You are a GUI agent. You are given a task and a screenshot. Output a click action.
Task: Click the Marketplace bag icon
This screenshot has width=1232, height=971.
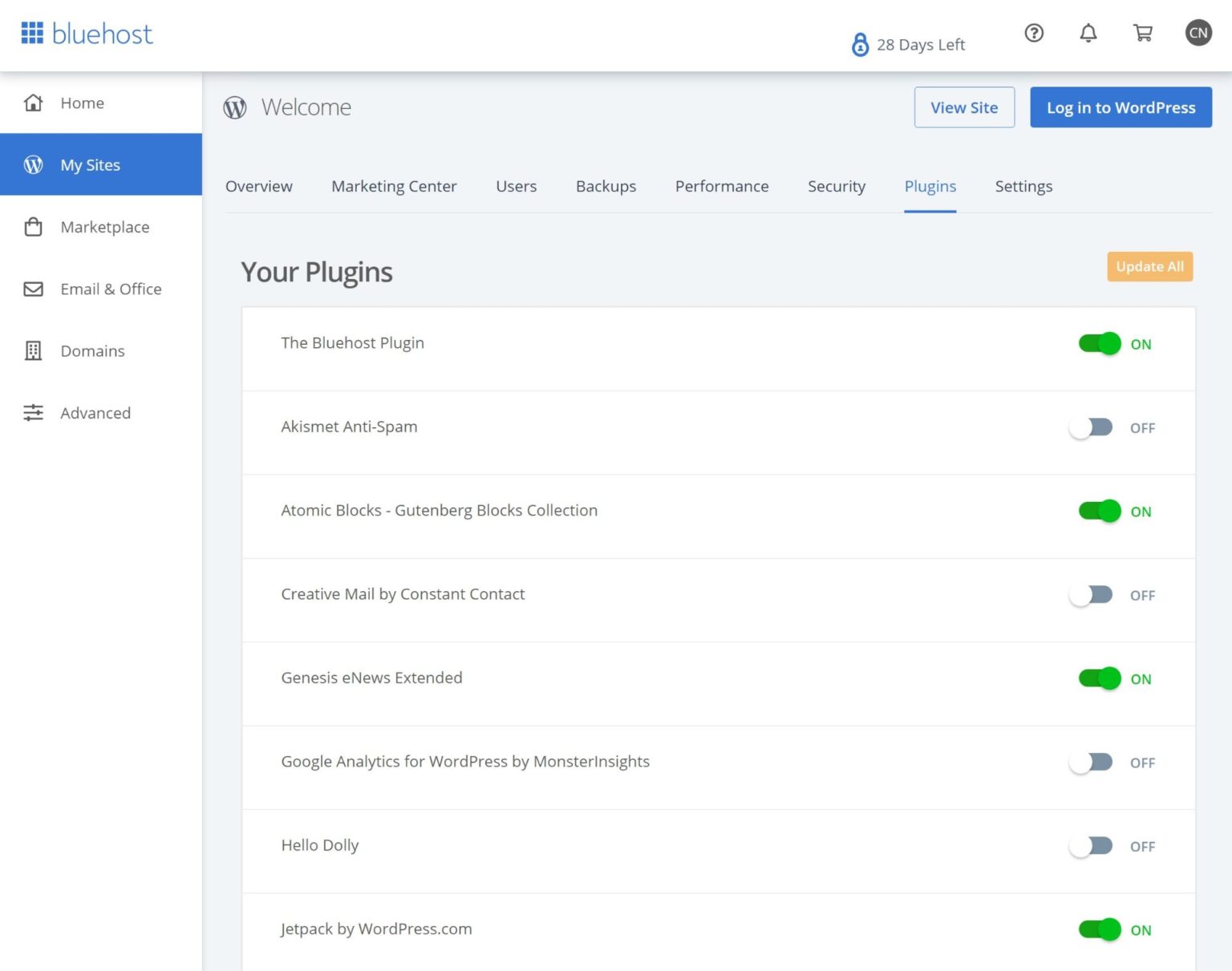(x=33, y=227)
